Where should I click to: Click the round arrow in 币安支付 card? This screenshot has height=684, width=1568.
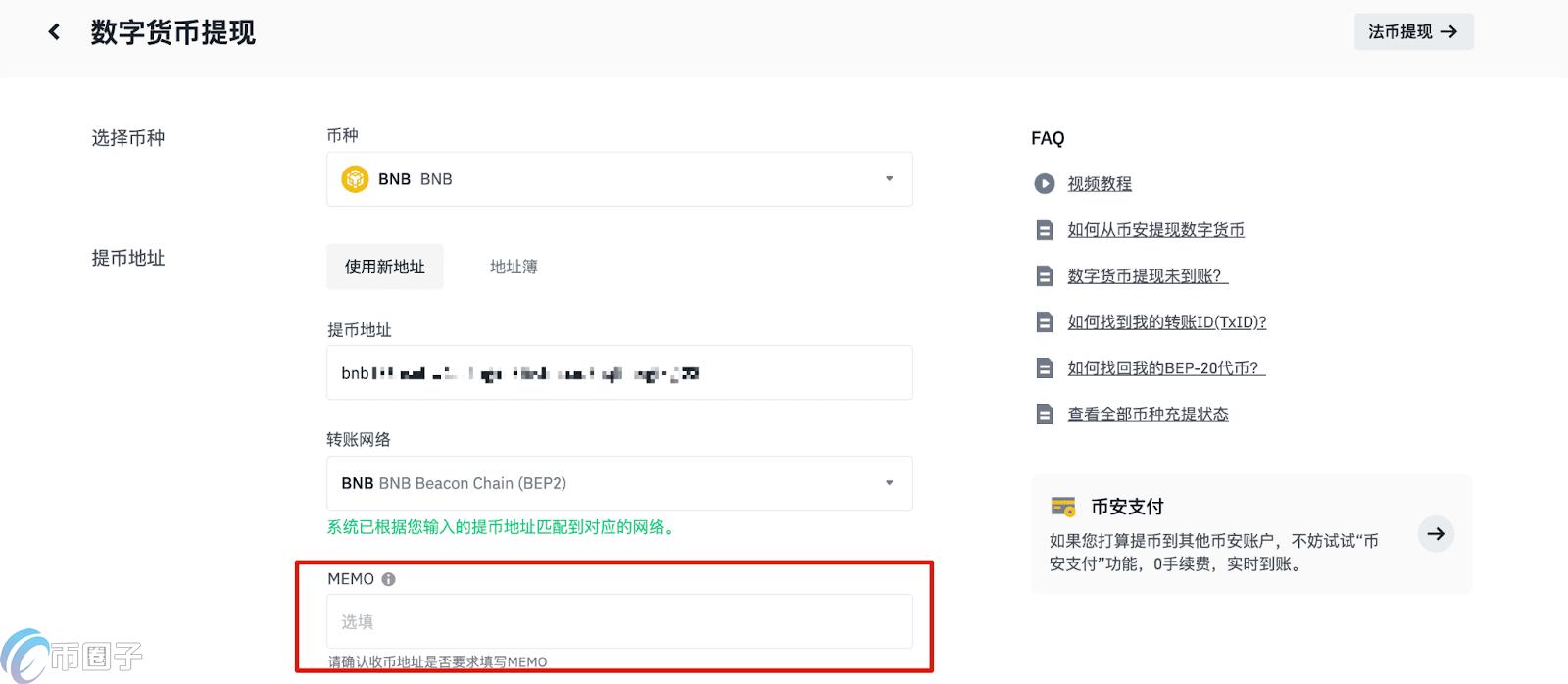point(1436,534)
